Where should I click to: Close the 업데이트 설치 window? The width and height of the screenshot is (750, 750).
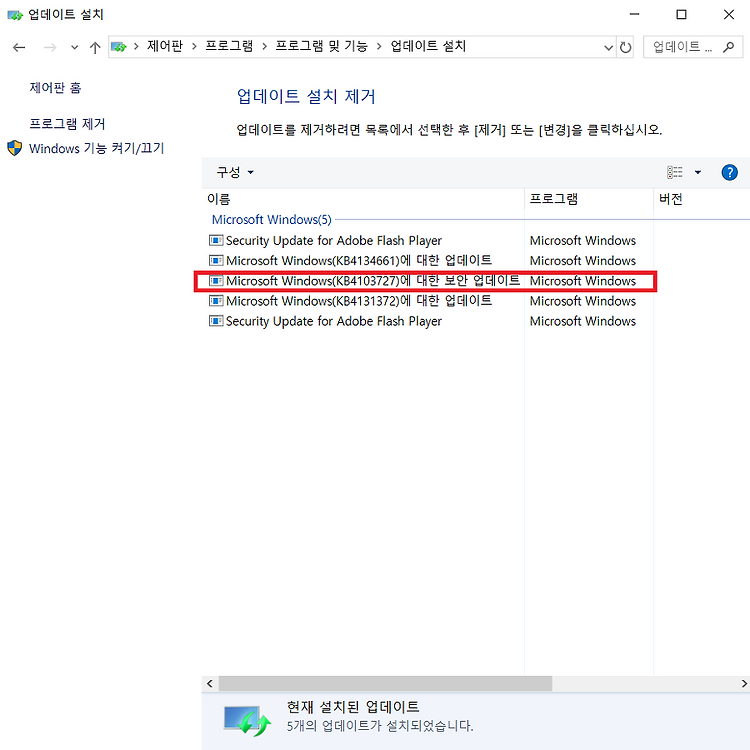[728, 14]
